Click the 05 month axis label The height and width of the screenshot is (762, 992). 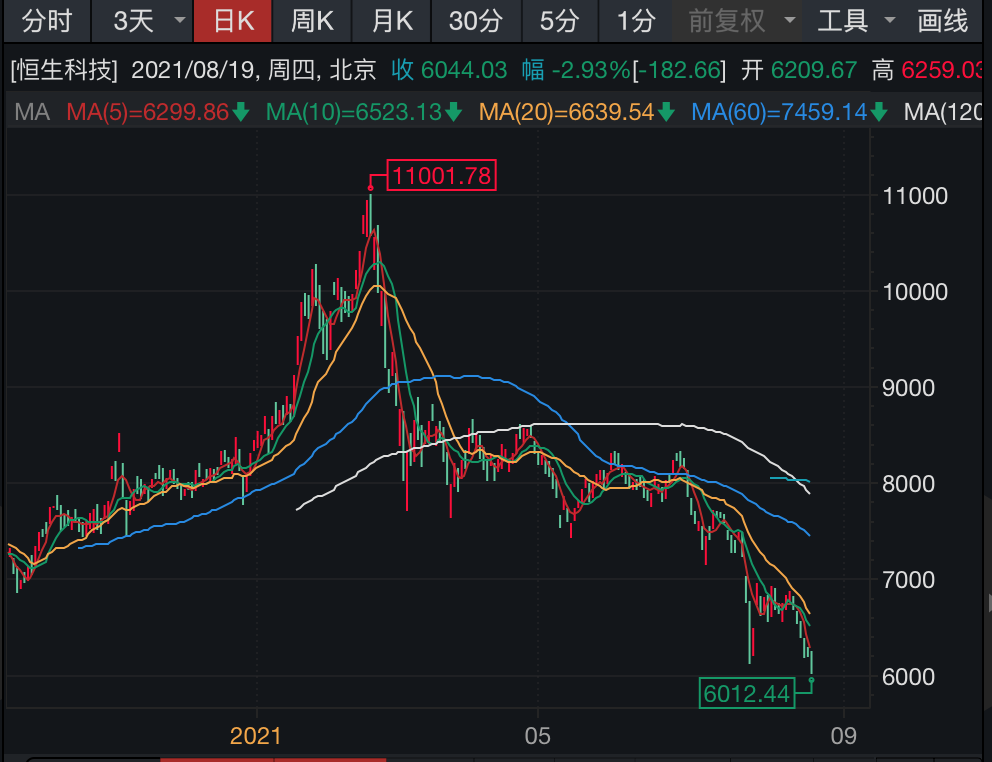tap(538, 736)
